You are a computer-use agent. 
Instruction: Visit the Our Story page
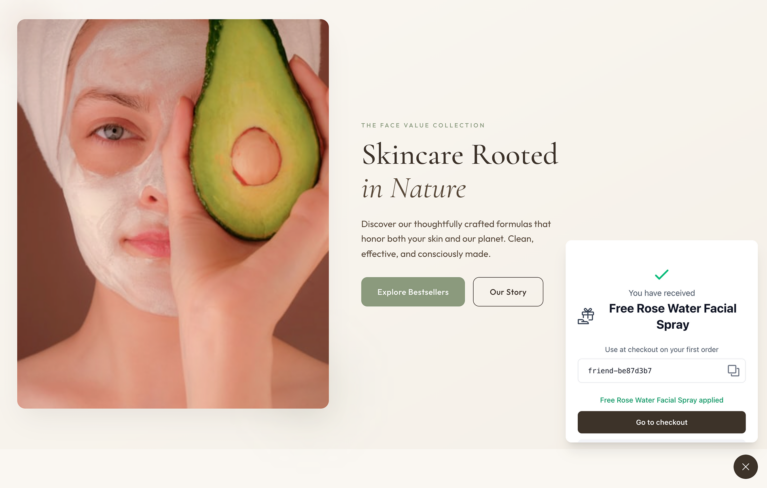(x=508, y=292)
